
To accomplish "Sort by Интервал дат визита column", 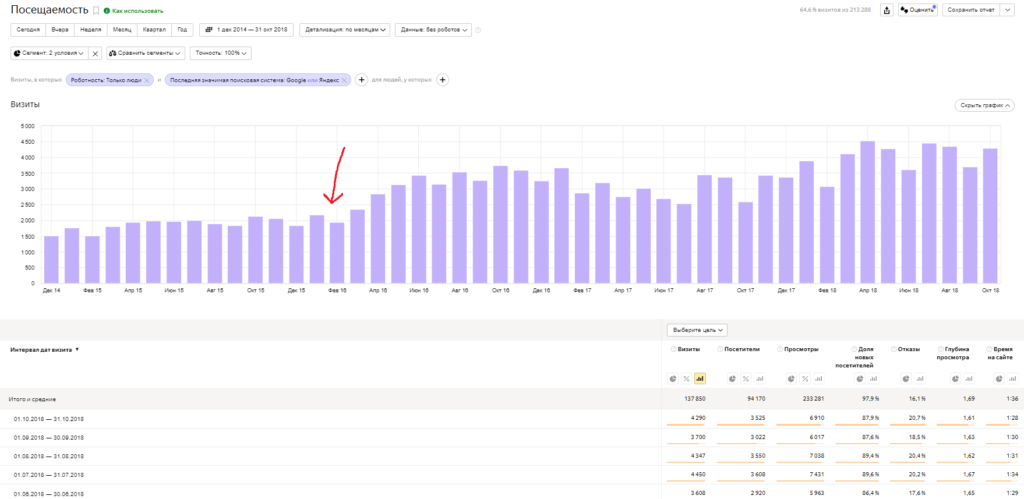I will tap(44, 349).
